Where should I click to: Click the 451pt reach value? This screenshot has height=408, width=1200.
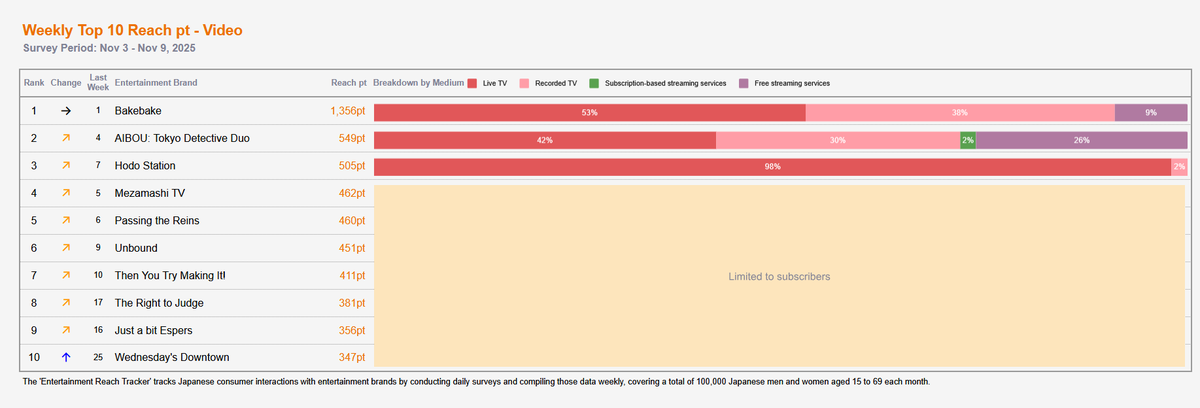(x=352, y=248)
